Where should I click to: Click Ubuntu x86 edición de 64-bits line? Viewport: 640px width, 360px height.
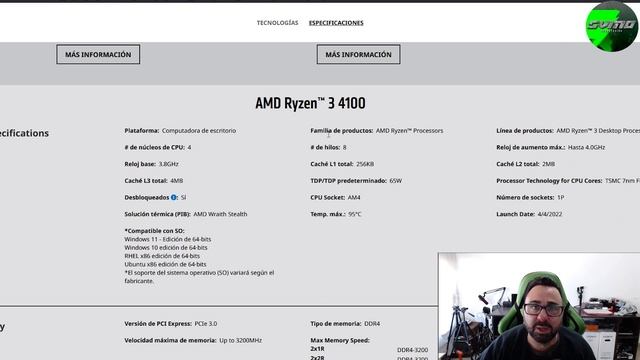[165, 264]
